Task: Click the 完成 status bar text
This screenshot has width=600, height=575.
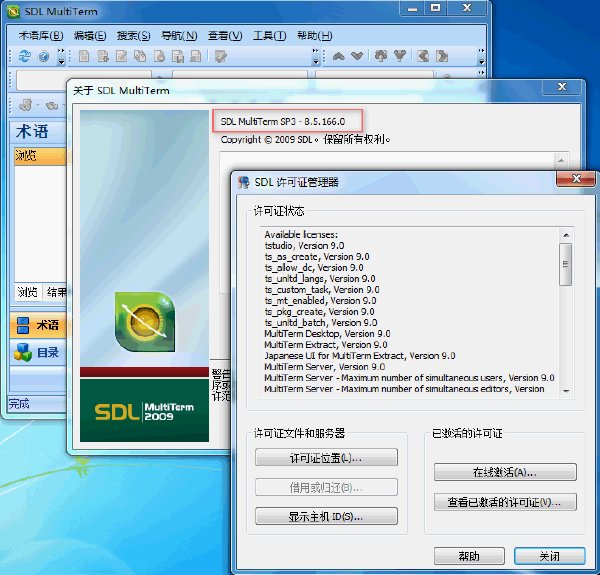Action: [x=19, y=404]
